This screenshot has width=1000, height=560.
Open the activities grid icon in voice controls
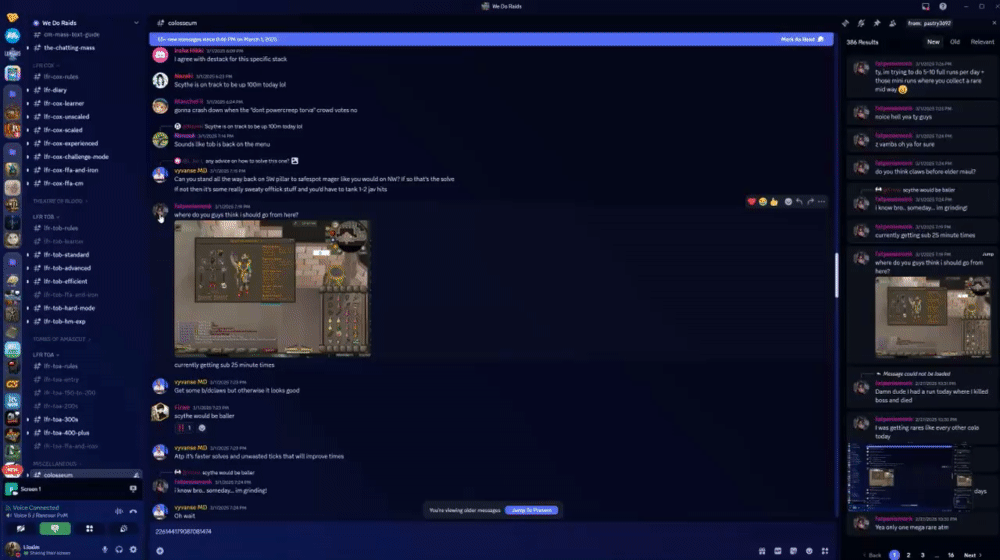click(x=89, y=529)
